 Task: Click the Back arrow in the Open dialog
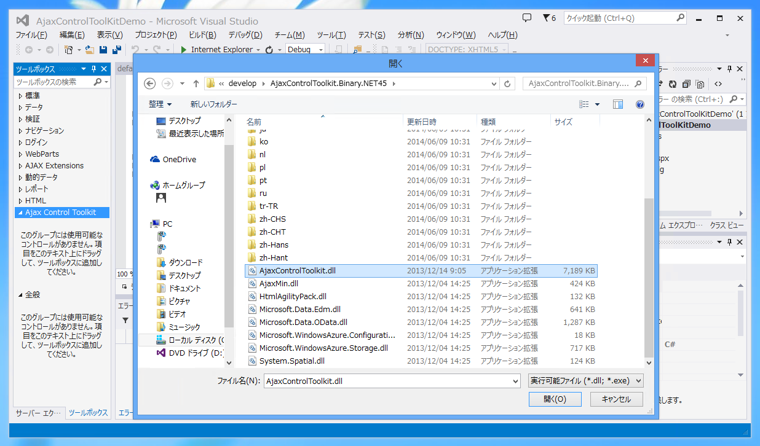click(x=150, y=83)
